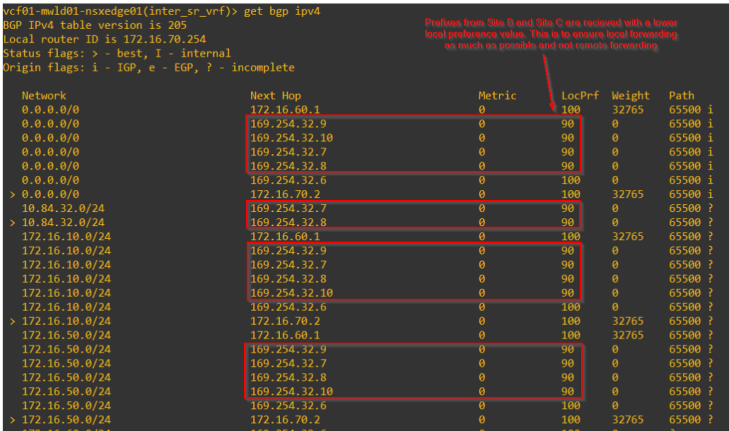Image resolution: width=729 pixels, height=431 pixels.
Task: Click best-route '>' marker beside 172.16.10.0/24
Action: click(13, 321)
